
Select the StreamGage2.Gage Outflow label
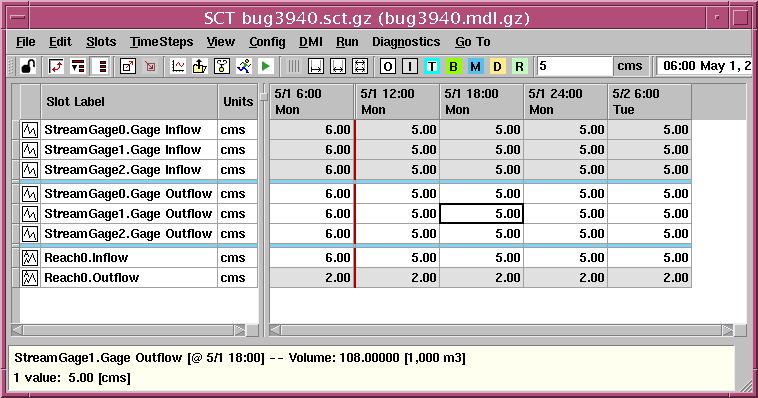(x=128, y=234)
